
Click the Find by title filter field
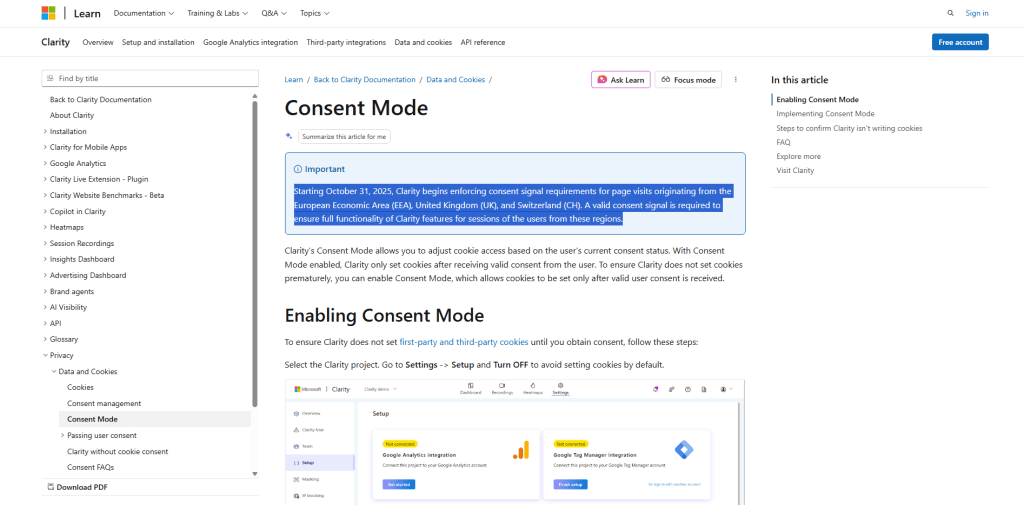(x=147, y=78)
